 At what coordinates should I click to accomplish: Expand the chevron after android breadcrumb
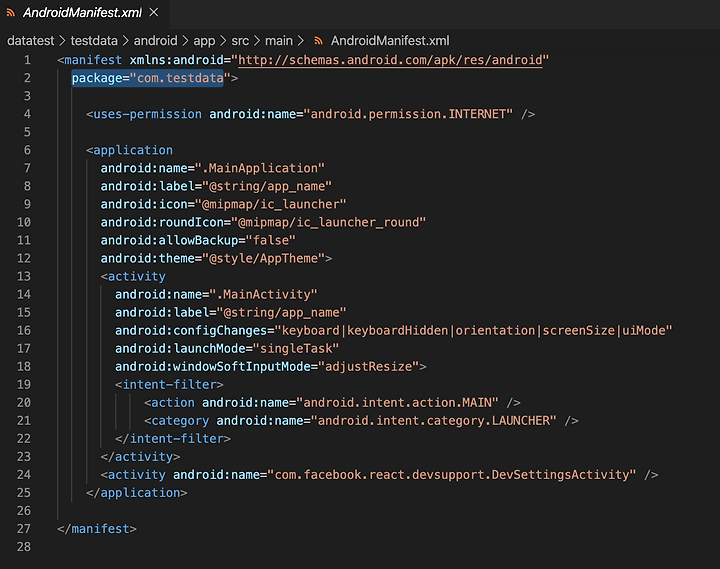click(186, 41)
